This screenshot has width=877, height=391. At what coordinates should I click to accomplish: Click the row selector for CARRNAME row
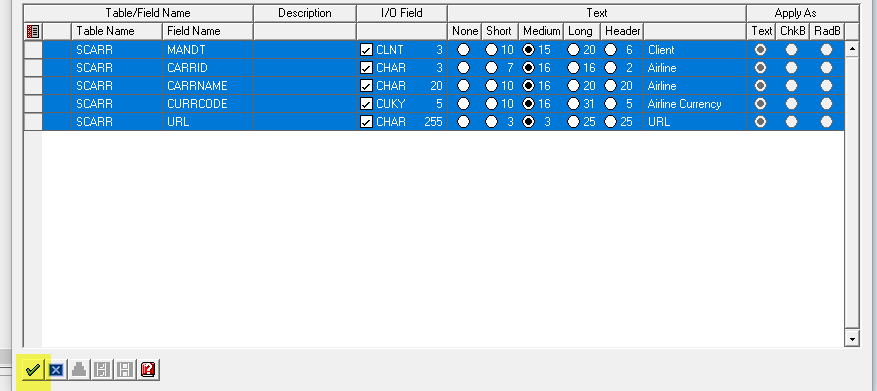coord(33,86)
